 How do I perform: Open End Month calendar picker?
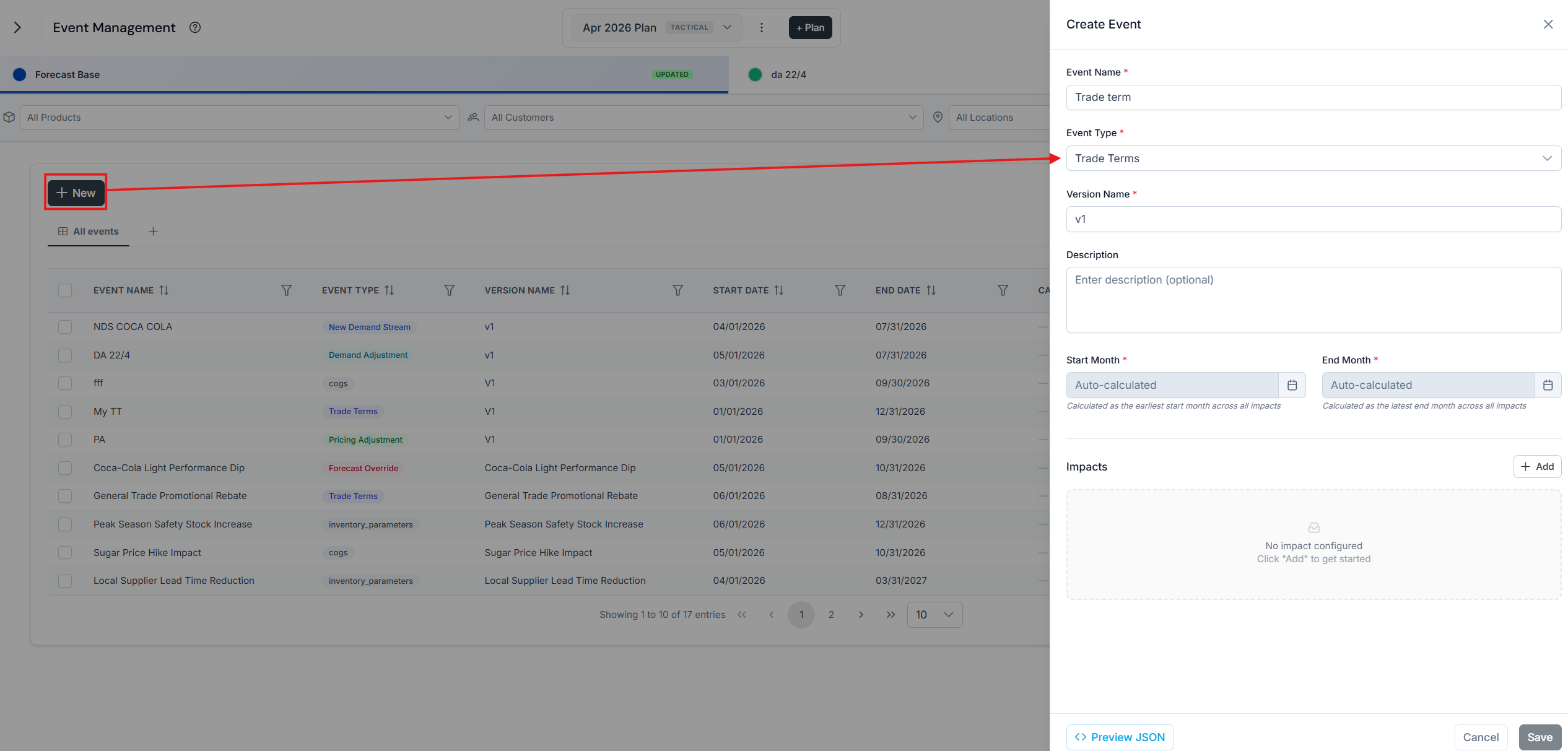pyautogui.click(x=1548, y=385)
